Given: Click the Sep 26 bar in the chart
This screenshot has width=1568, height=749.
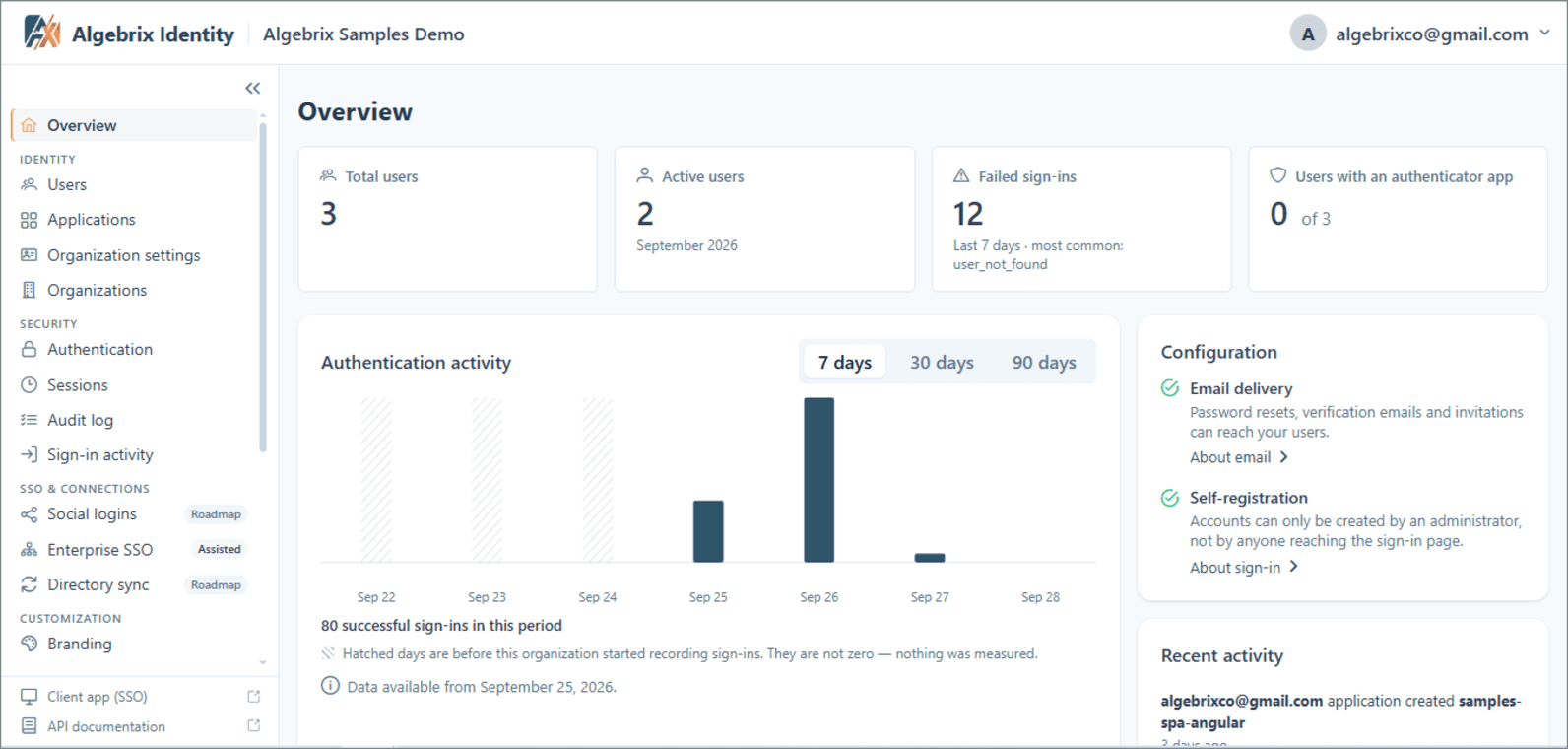Looking at the screenshot, I should coord(818,480).
